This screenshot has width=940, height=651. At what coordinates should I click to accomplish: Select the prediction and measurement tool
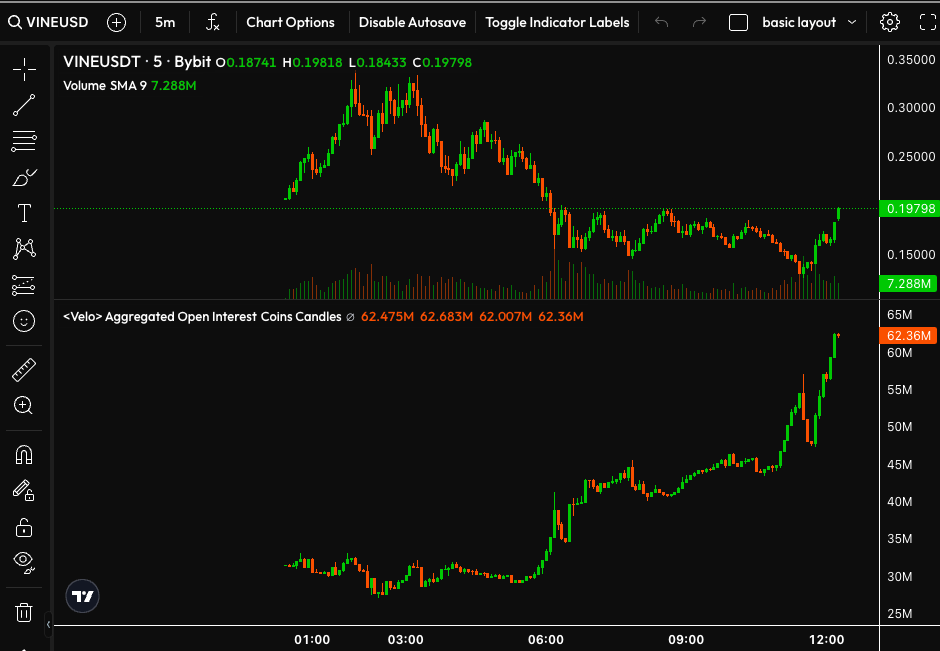point(24,285)
